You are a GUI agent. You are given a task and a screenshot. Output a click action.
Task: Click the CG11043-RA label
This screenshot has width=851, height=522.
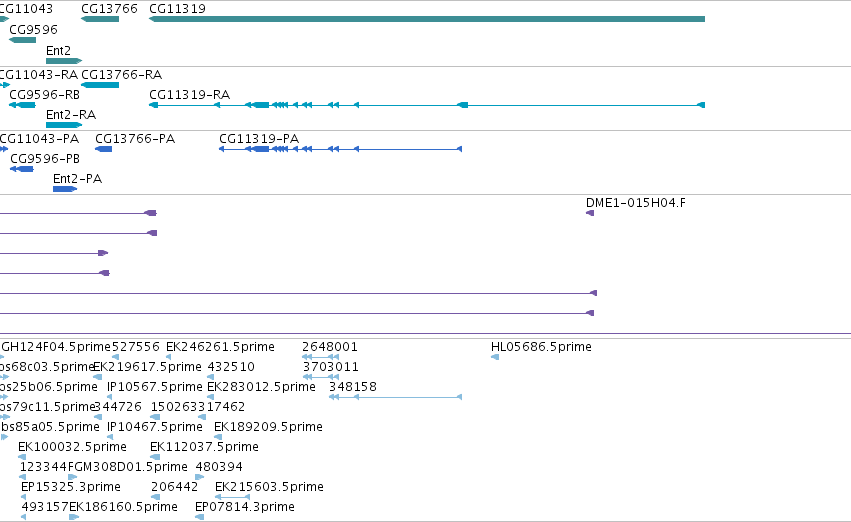pyautogui.click(x=39, y=74)
